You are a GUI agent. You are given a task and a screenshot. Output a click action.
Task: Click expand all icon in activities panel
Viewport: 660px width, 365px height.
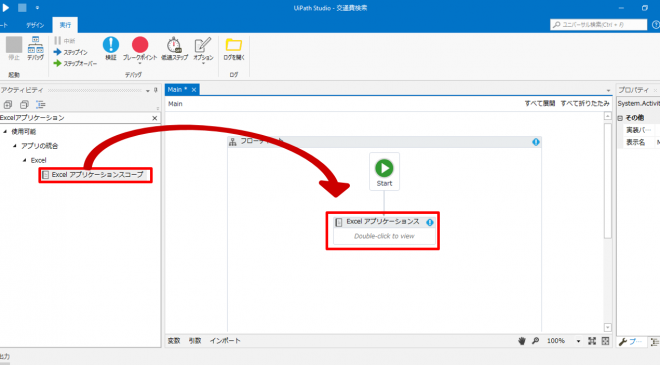(8, 104)
